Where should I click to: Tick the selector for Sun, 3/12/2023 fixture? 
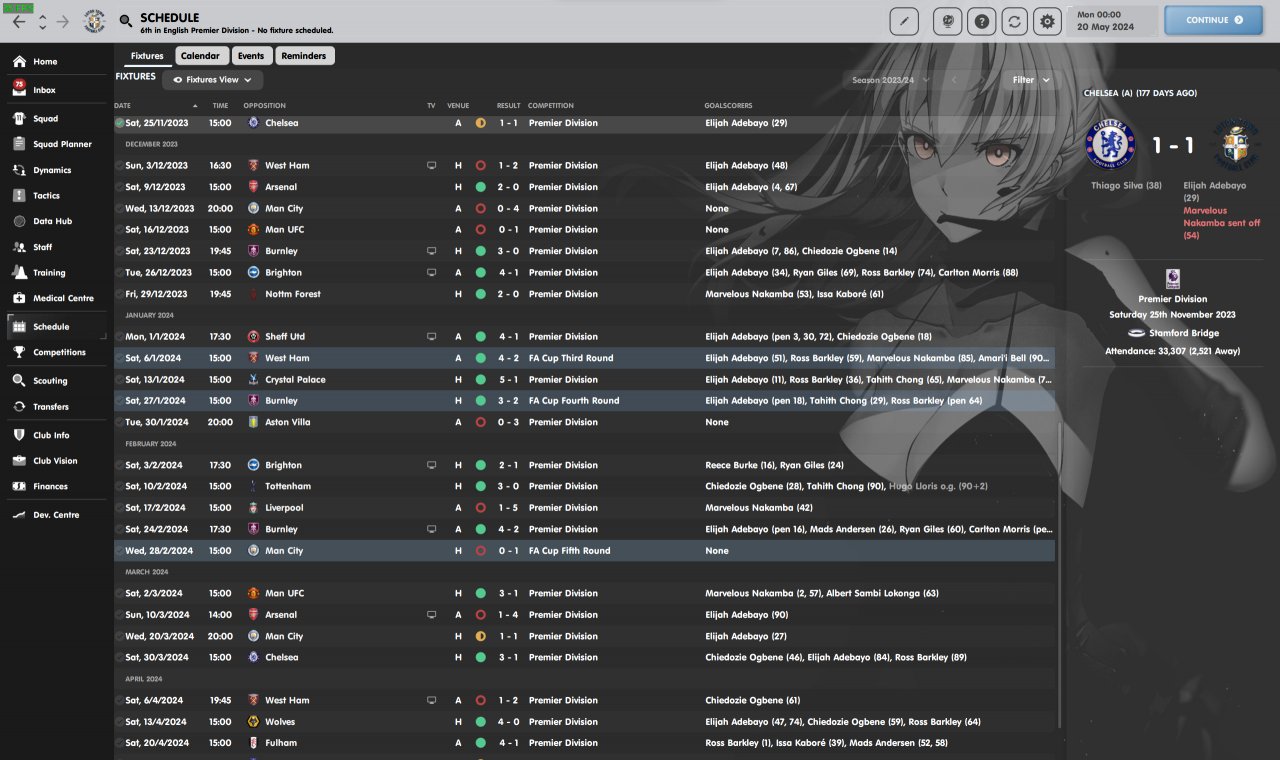tap(120, 166)
